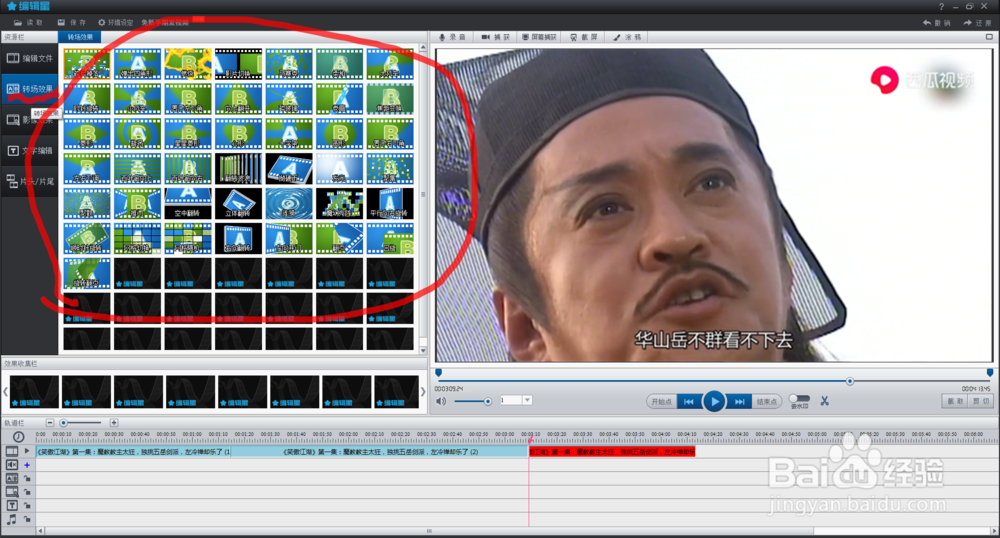Click the audio track speaker icon

click(11, 465)
